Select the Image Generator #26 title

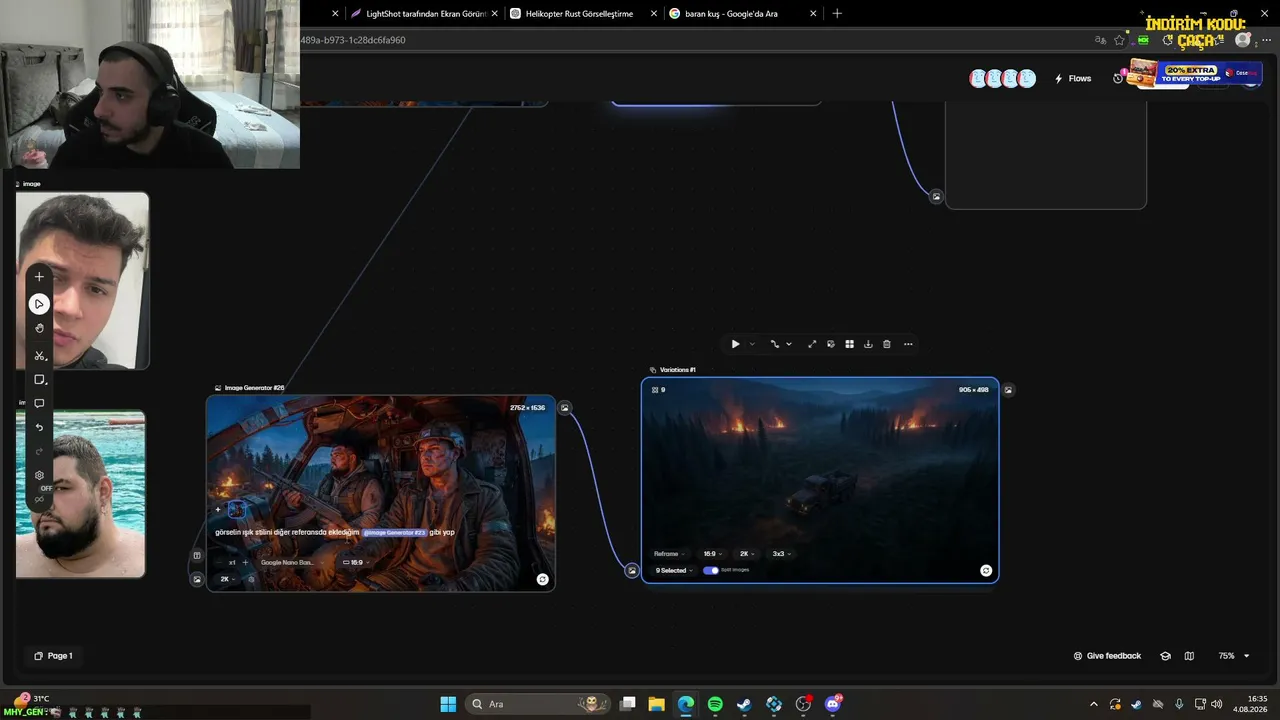pyautogui.click(x=254, y=388)
